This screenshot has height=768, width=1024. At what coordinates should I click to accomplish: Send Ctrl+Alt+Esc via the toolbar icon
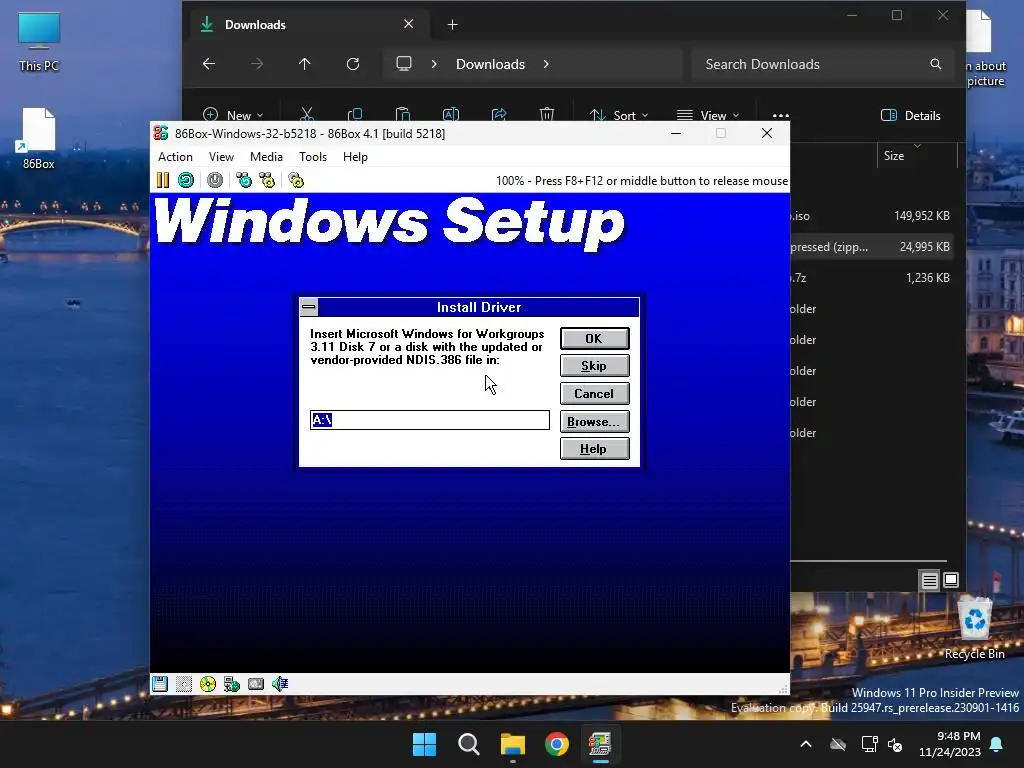(x=267, y=180)
